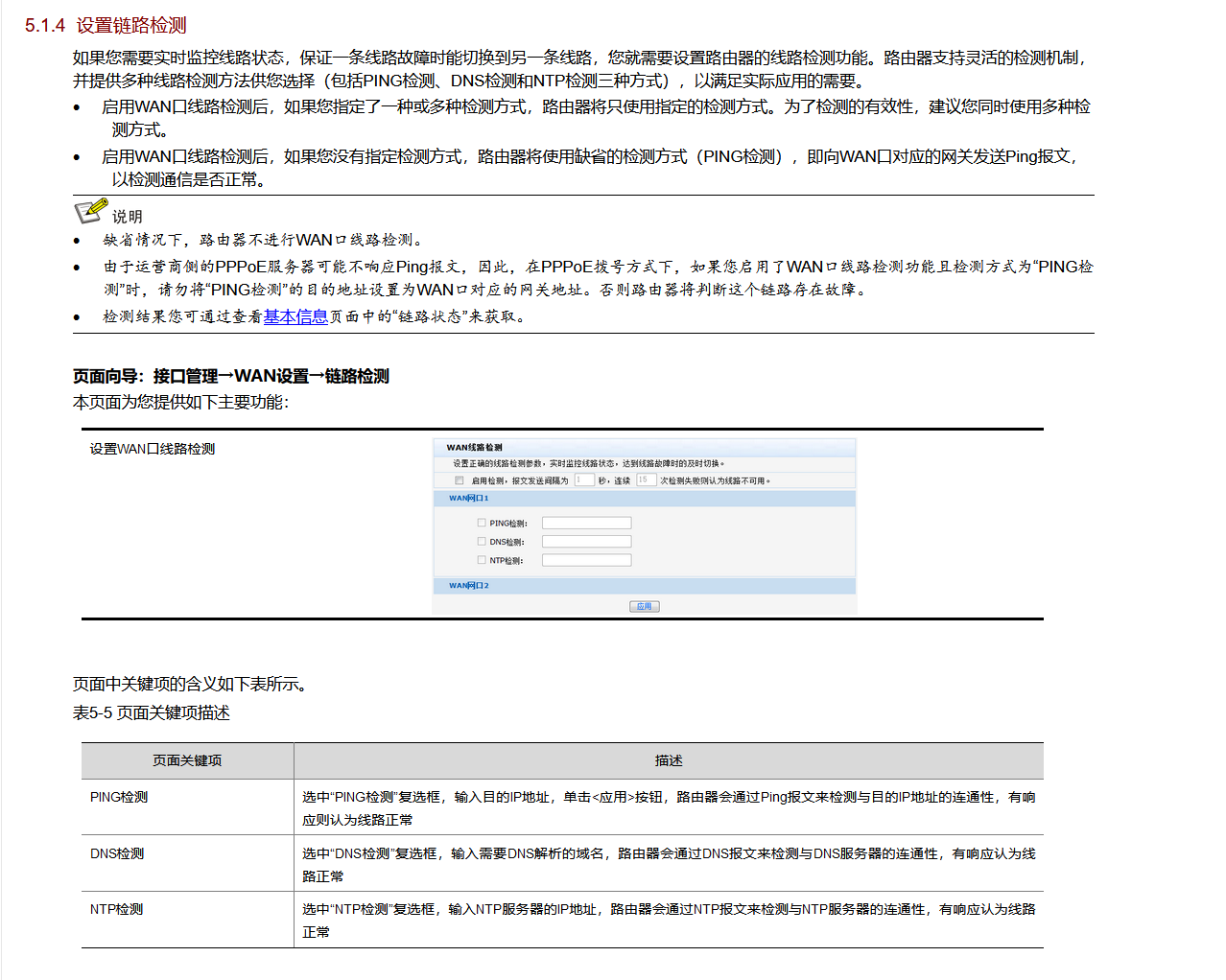1226x980 pixels.
Task: Click the packet interval seconds field
Action: (x=584, y=479)
